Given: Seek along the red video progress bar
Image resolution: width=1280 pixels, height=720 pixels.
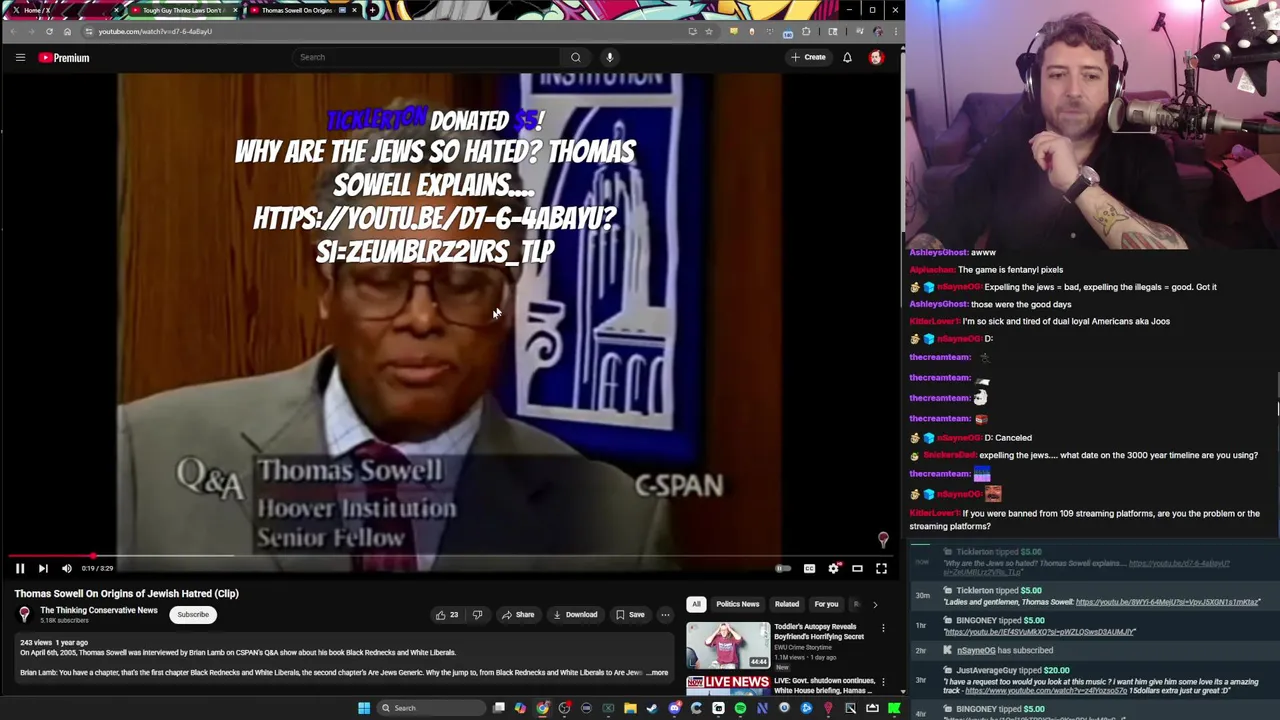Looking at the screenshot, I should tap(450, 556).
